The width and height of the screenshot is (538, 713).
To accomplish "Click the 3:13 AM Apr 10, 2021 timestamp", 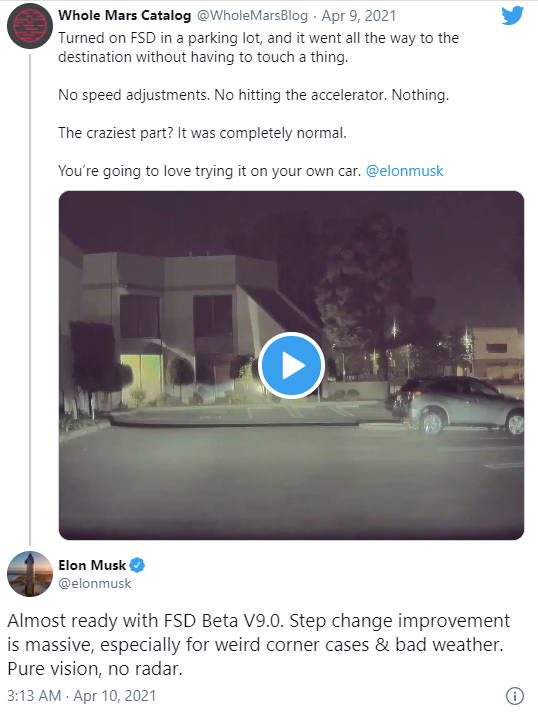I will [81, 696].
